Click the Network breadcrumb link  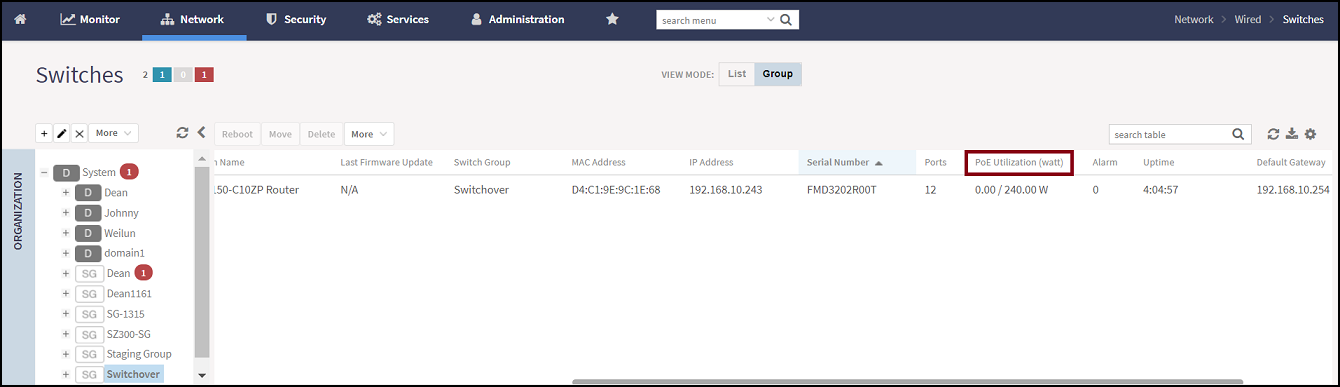click(x=1194, y=19)
